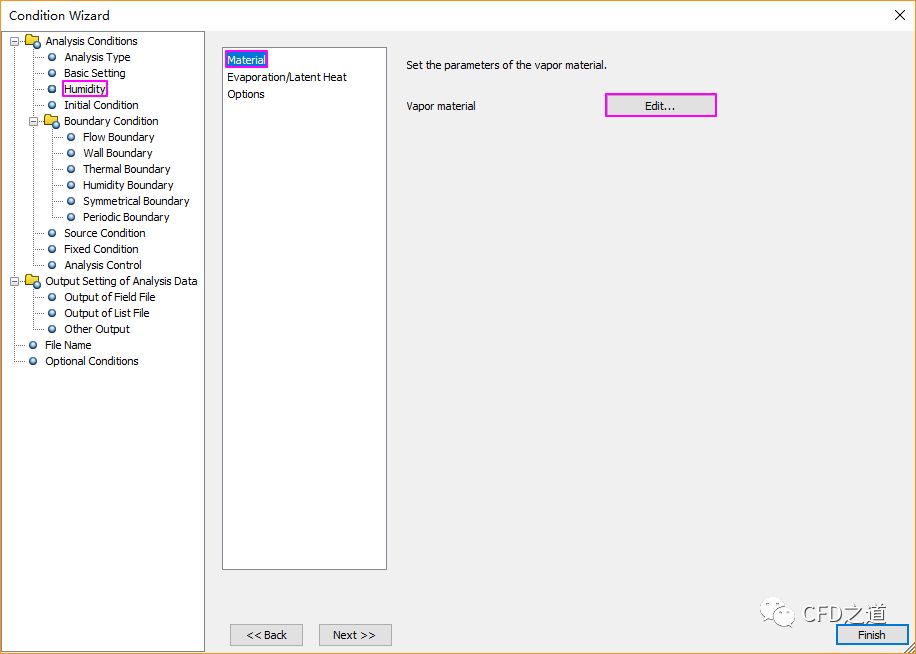The image size is (916, 654).
Task: Select the Humidity tree item
Action: click(85, 89)
